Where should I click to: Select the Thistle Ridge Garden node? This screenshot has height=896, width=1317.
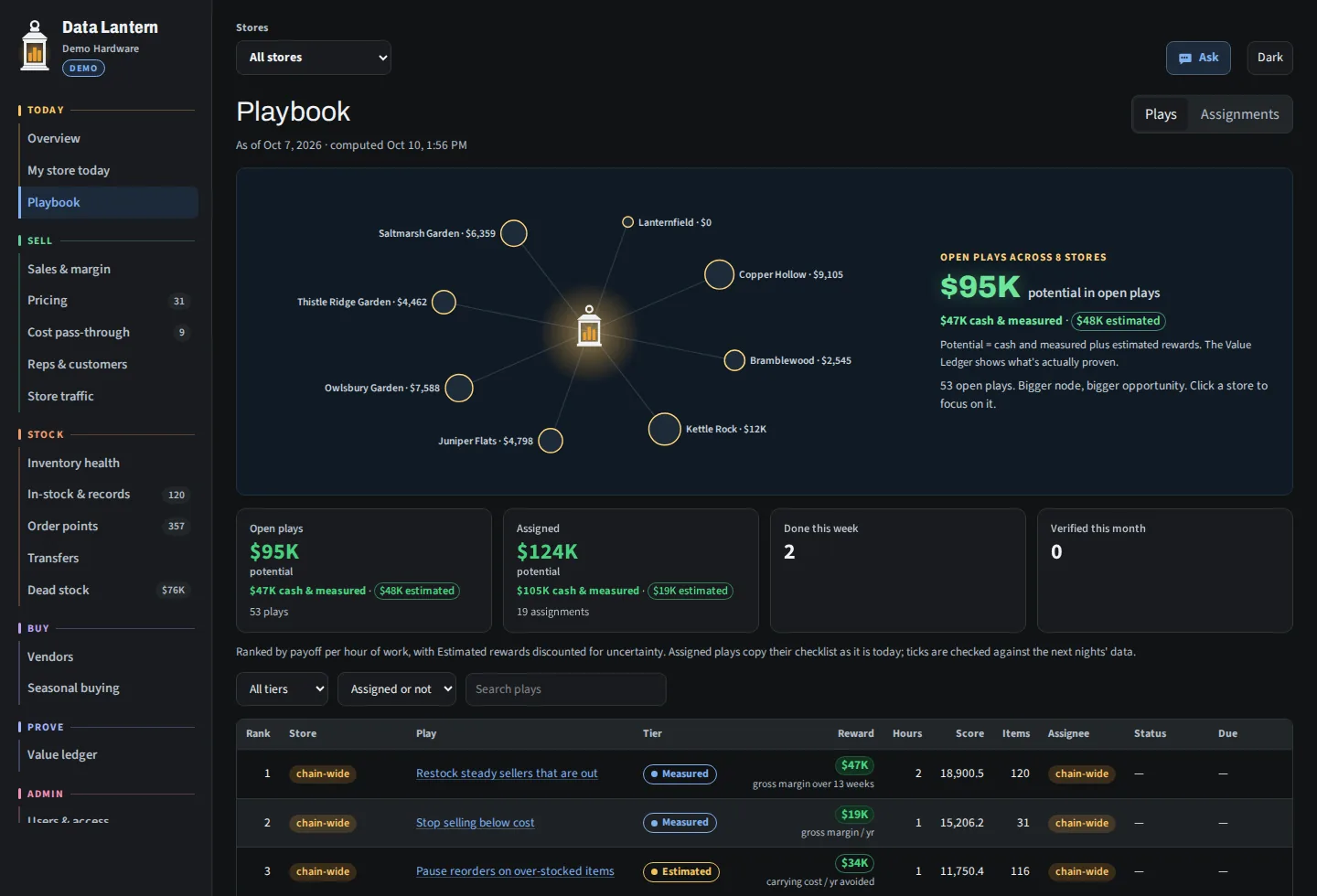click(444, 302)
